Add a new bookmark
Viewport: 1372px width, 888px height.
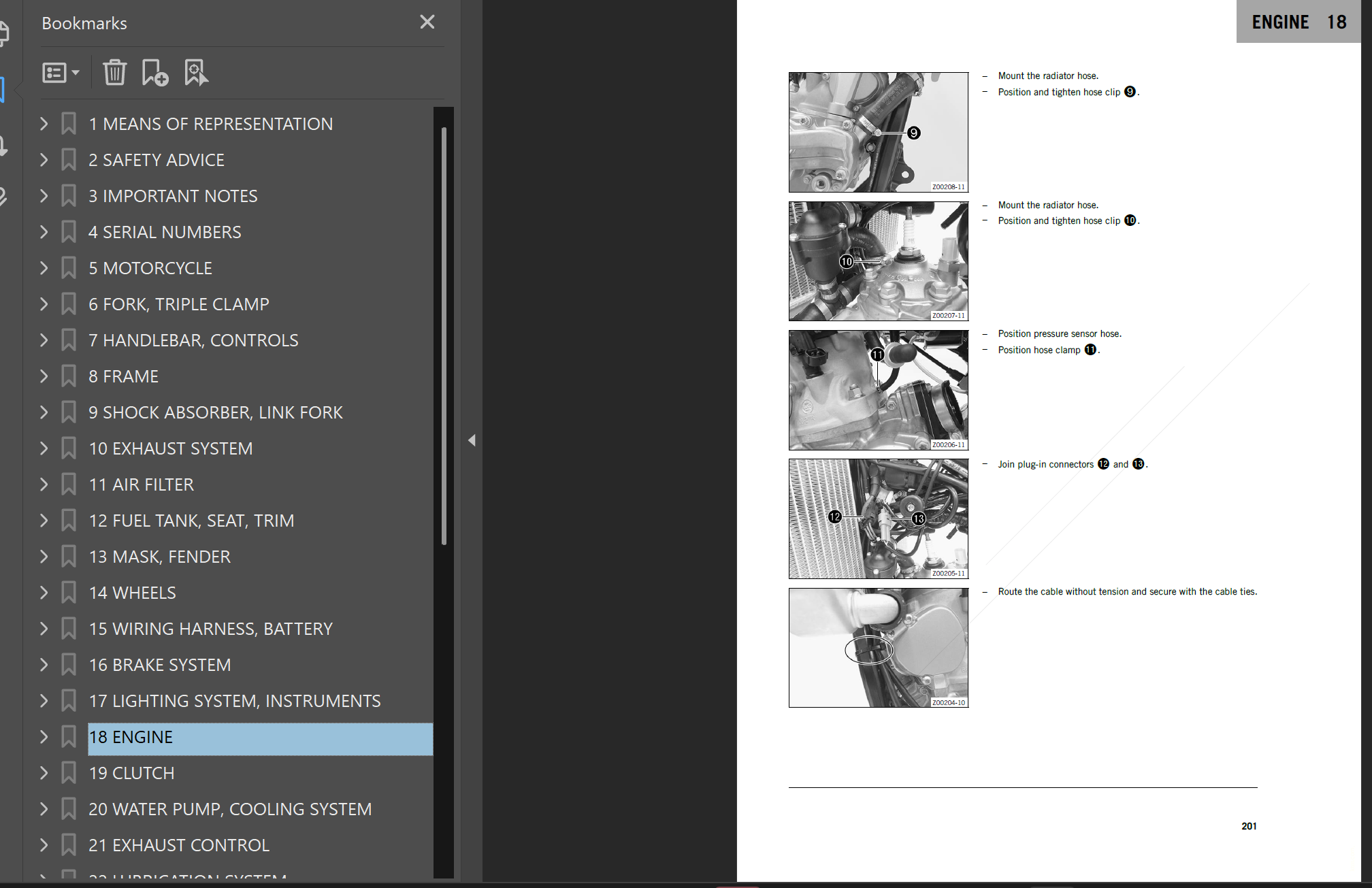154,73
